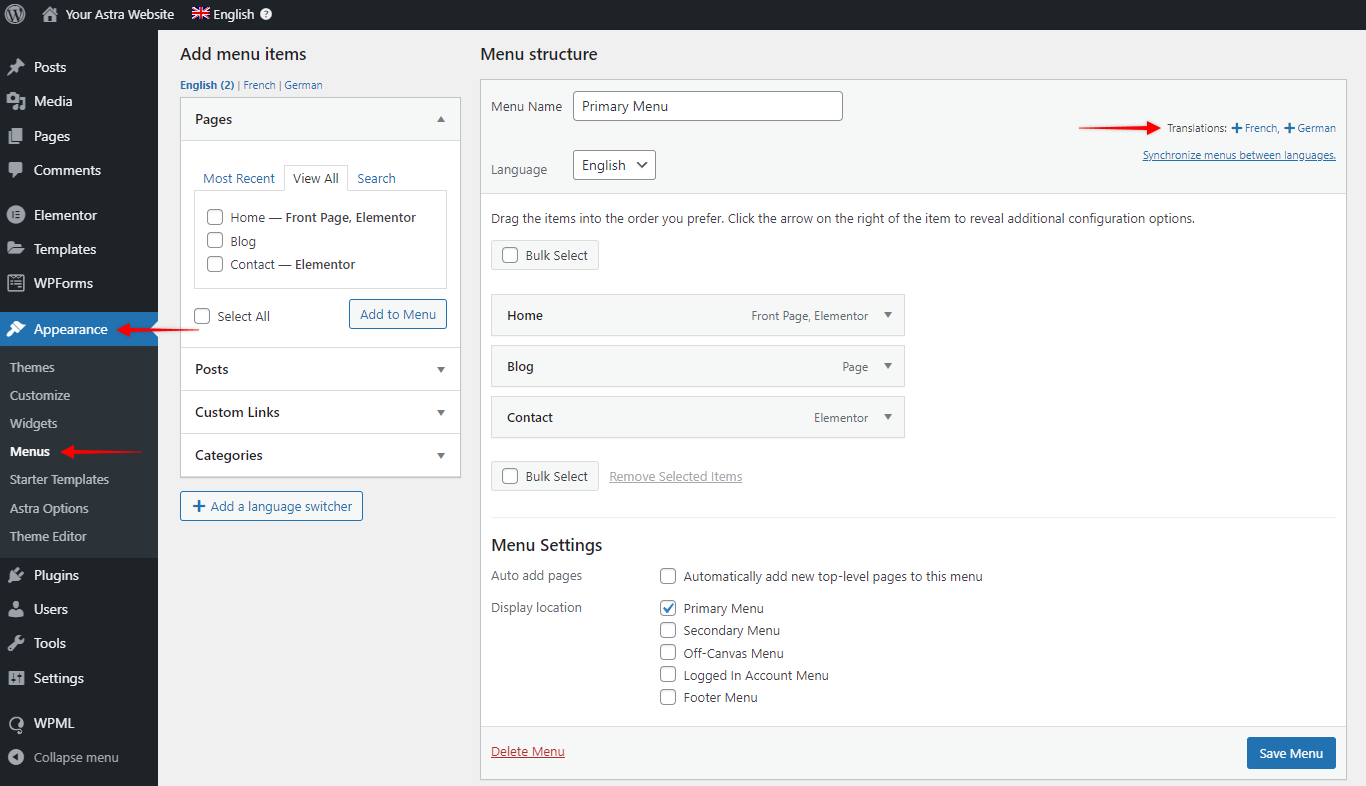This screenshot has height=786, width=1366.
Task: Uncheck the Primary Menu display location
Action: pyautogui.click(x=668, y=608)
